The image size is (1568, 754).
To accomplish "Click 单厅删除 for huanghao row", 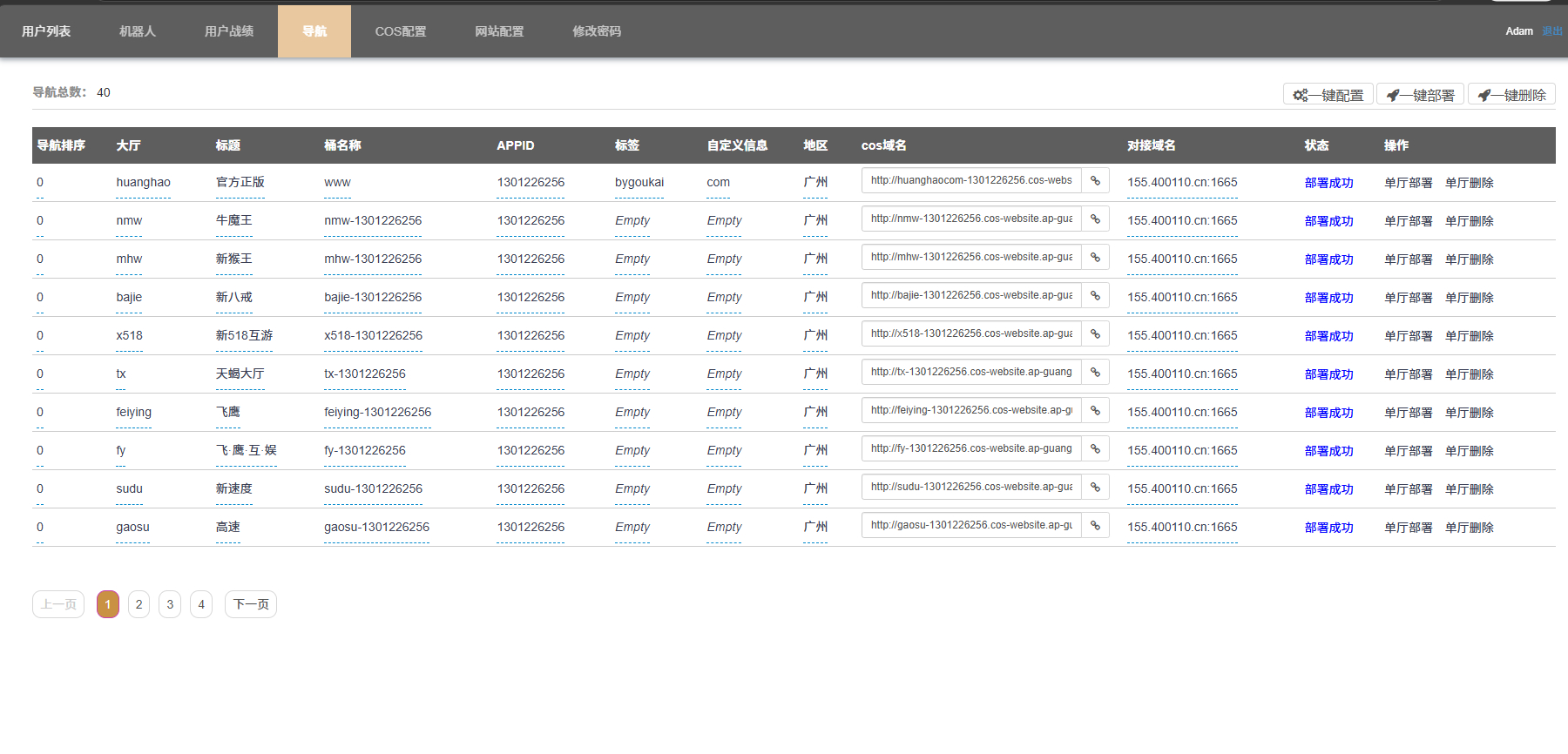I will 1470,183.
